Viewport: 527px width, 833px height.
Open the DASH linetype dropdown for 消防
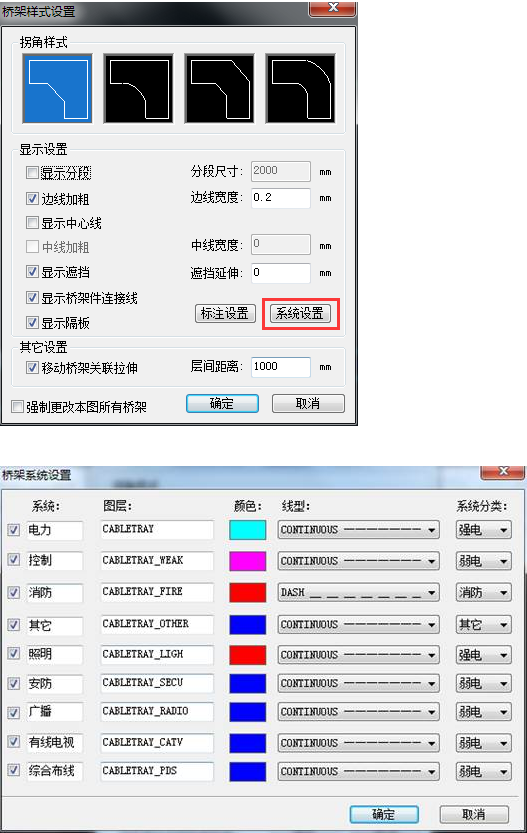359,592
